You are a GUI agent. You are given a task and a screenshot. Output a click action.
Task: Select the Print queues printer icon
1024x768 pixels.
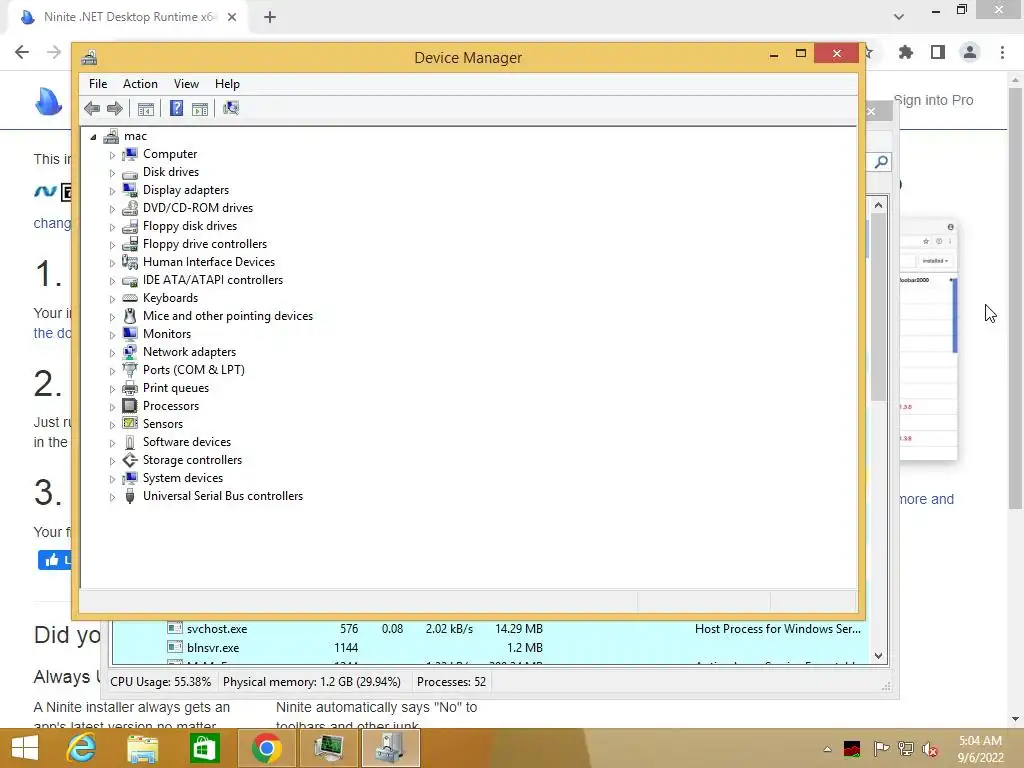[130, 388]
